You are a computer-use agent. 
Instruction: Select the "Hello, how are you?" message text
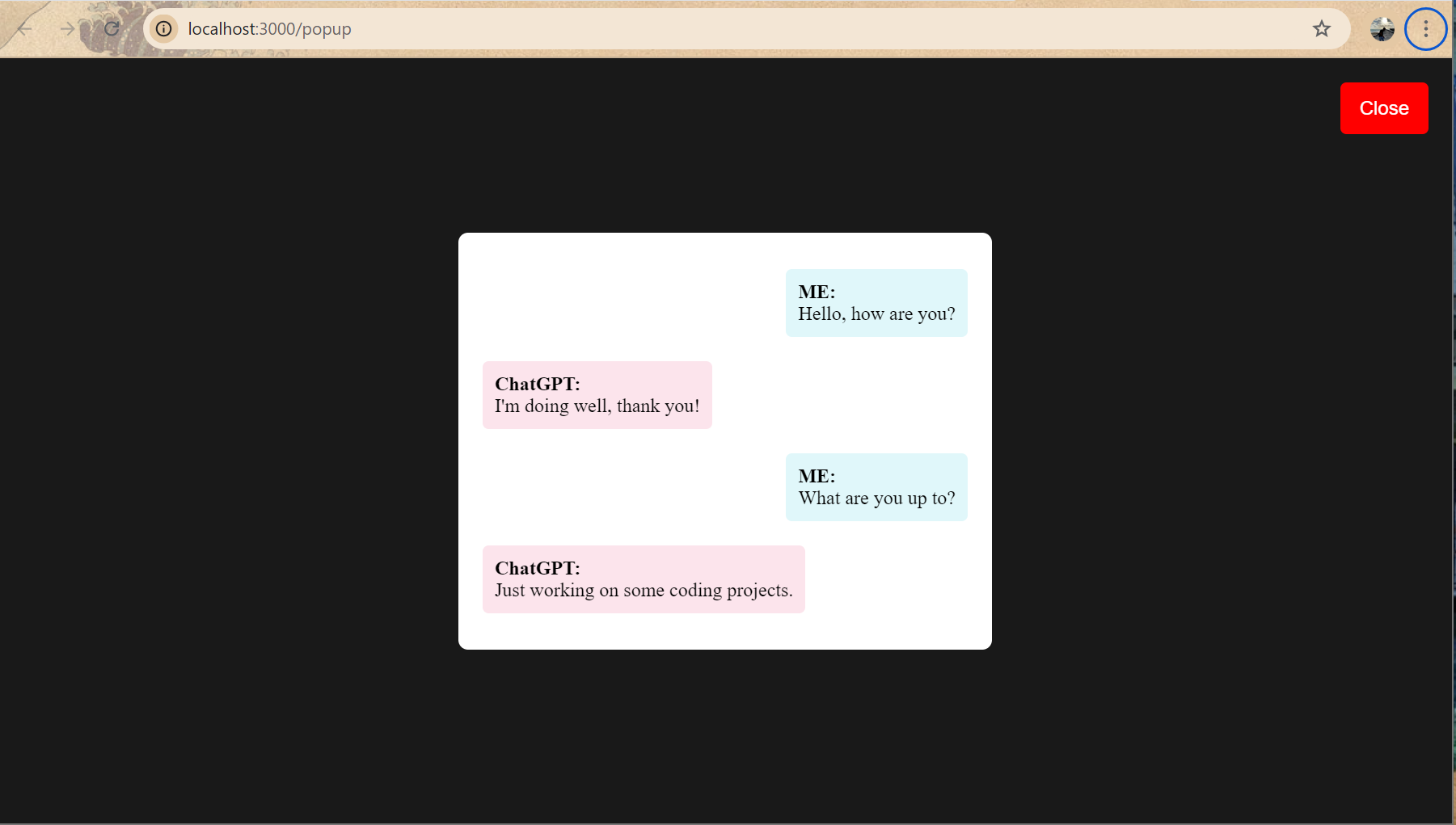pos(876,314)
